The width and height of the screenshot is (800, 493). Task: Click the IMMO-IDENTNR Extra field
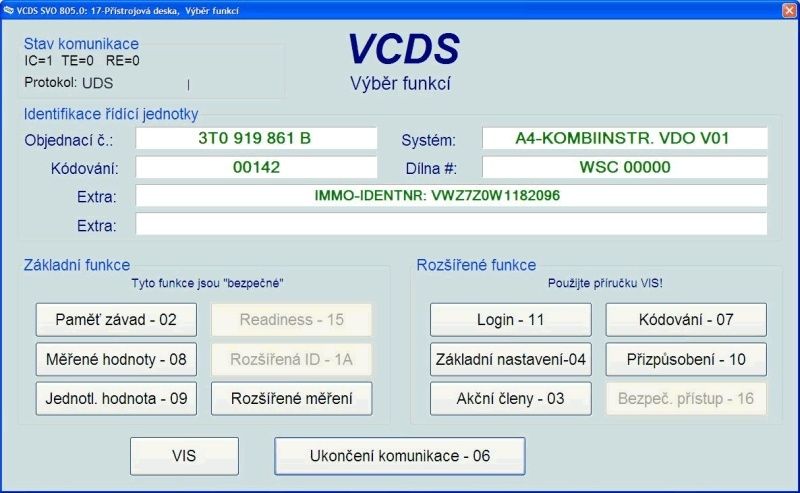[x=451, y=195]
